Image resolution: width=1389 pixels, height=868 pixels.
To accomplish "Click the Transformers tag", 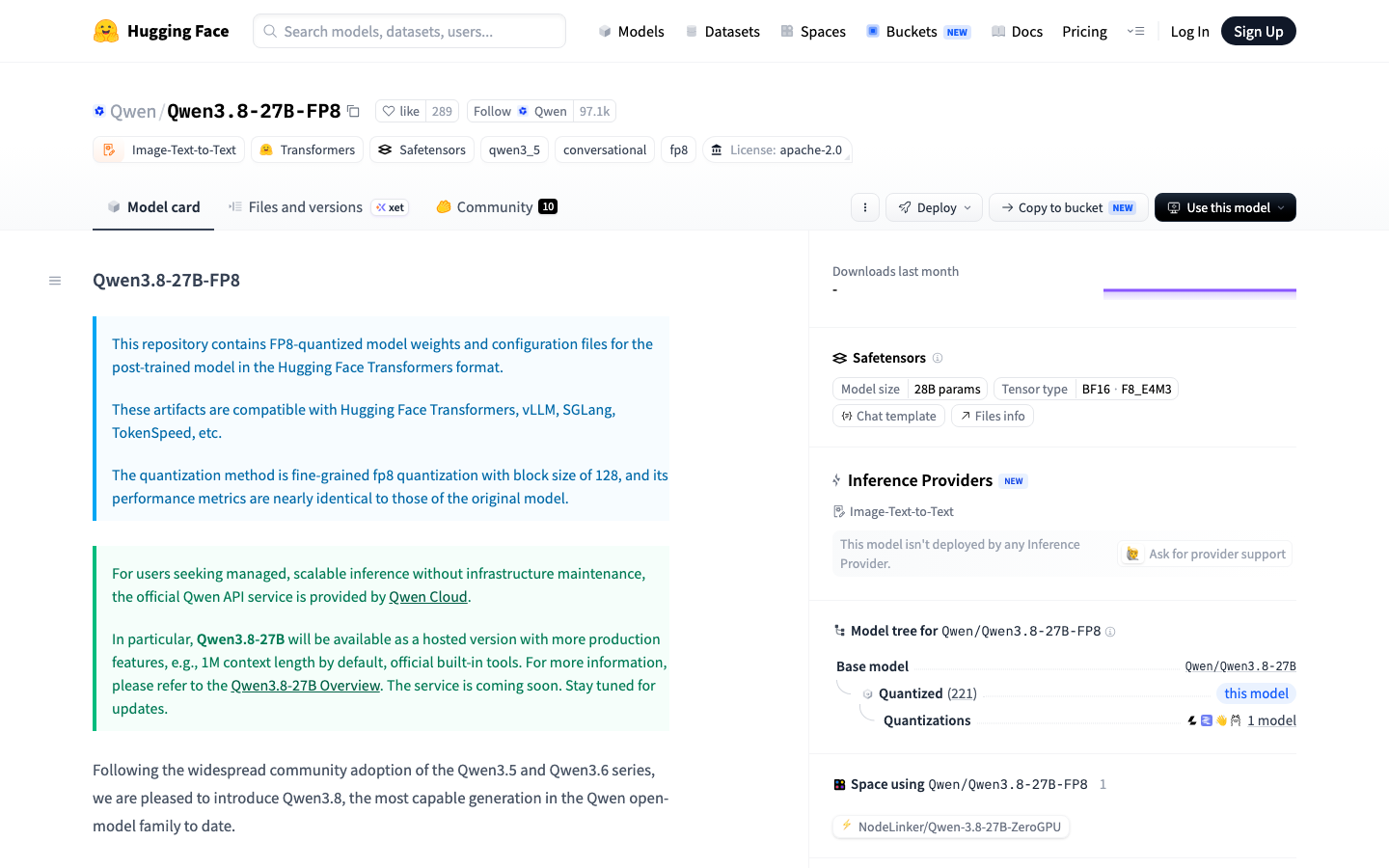I will [x=307, y=149].
